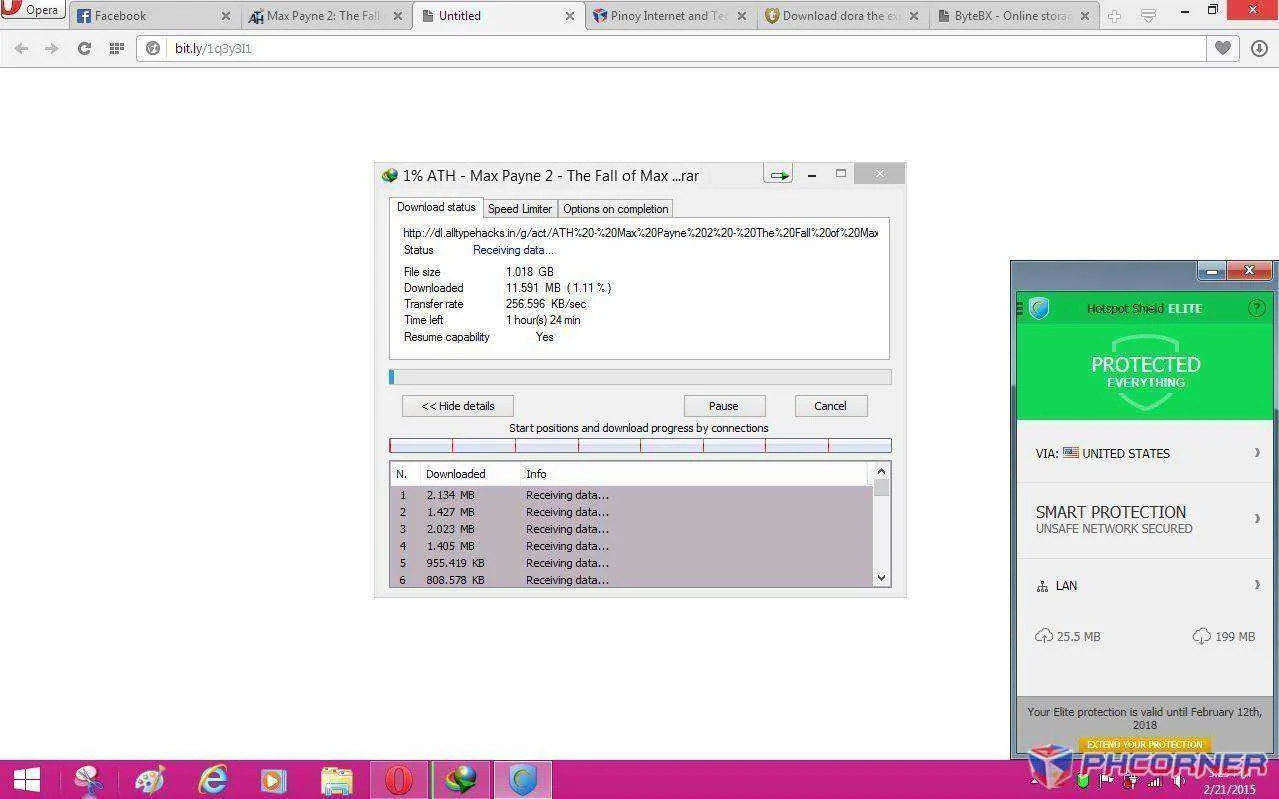Switch to the Download dora tab
Viewport: 1279px width, 799px height.
[842, 16]
